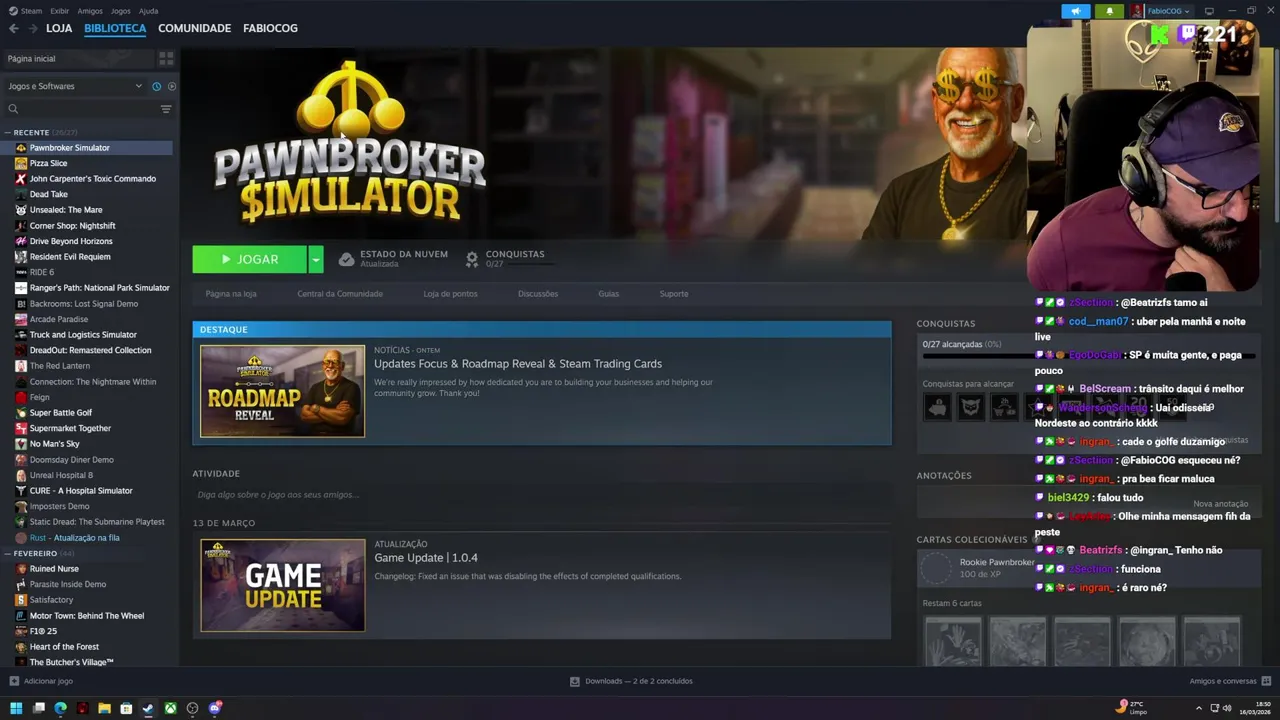Go back with the left arrow
The height and width of the screenshot is (720, 1280).
pos(13,28)
